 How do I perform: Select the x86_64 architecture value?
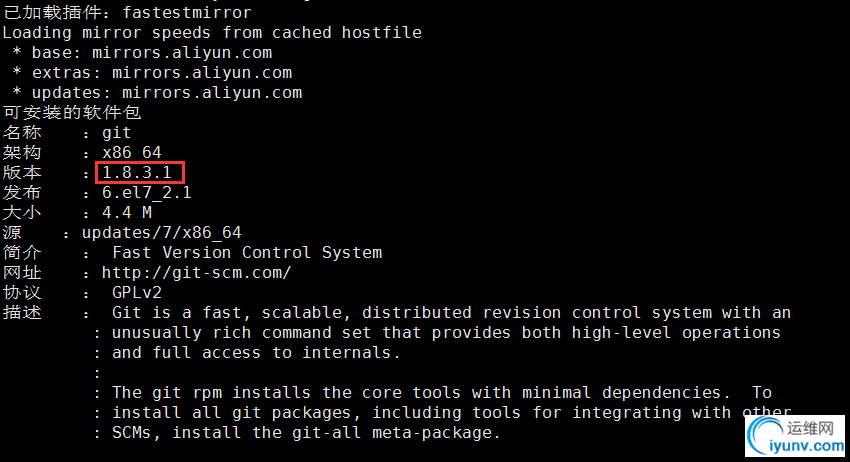132,152
